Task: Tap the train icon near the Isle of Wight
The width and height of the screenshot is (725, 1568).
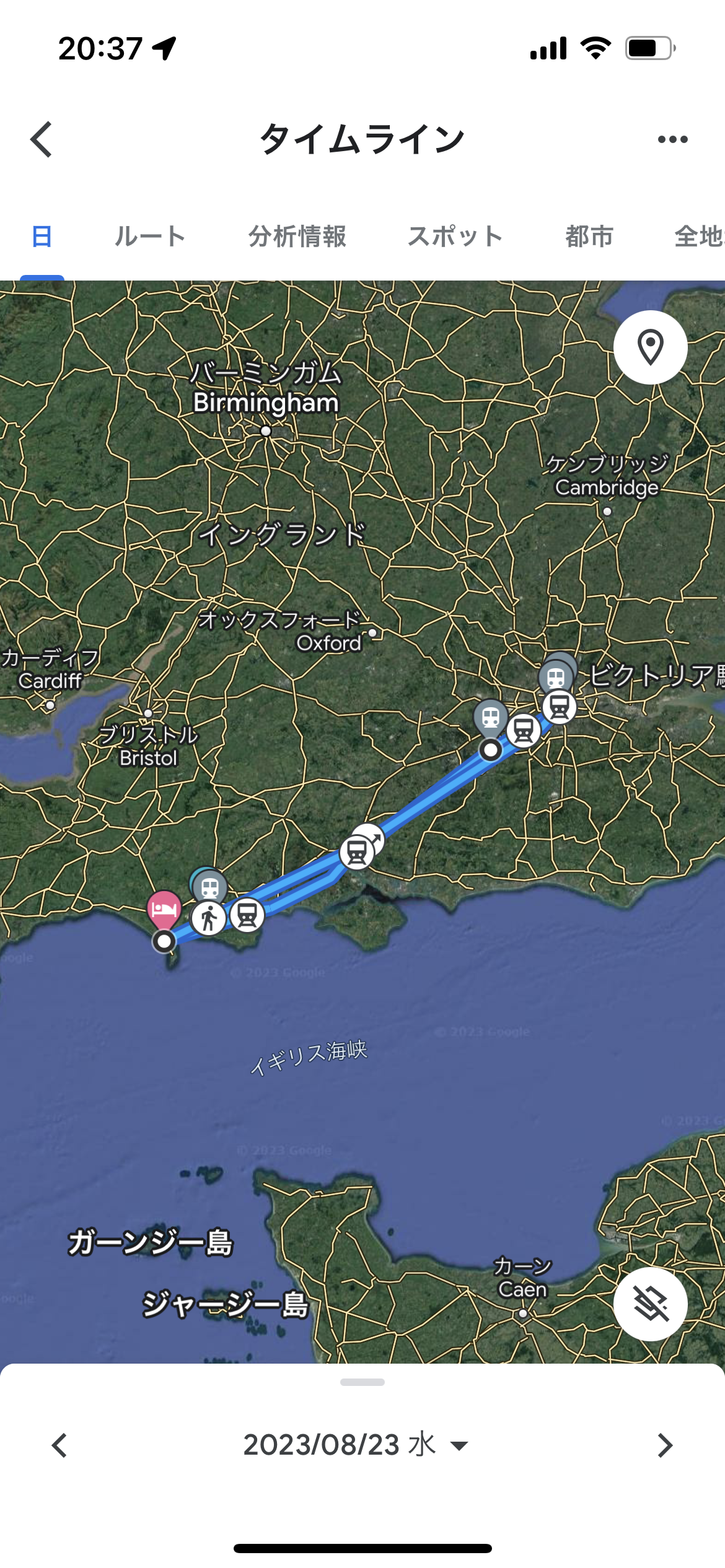Action: click(x=356, y=853)
